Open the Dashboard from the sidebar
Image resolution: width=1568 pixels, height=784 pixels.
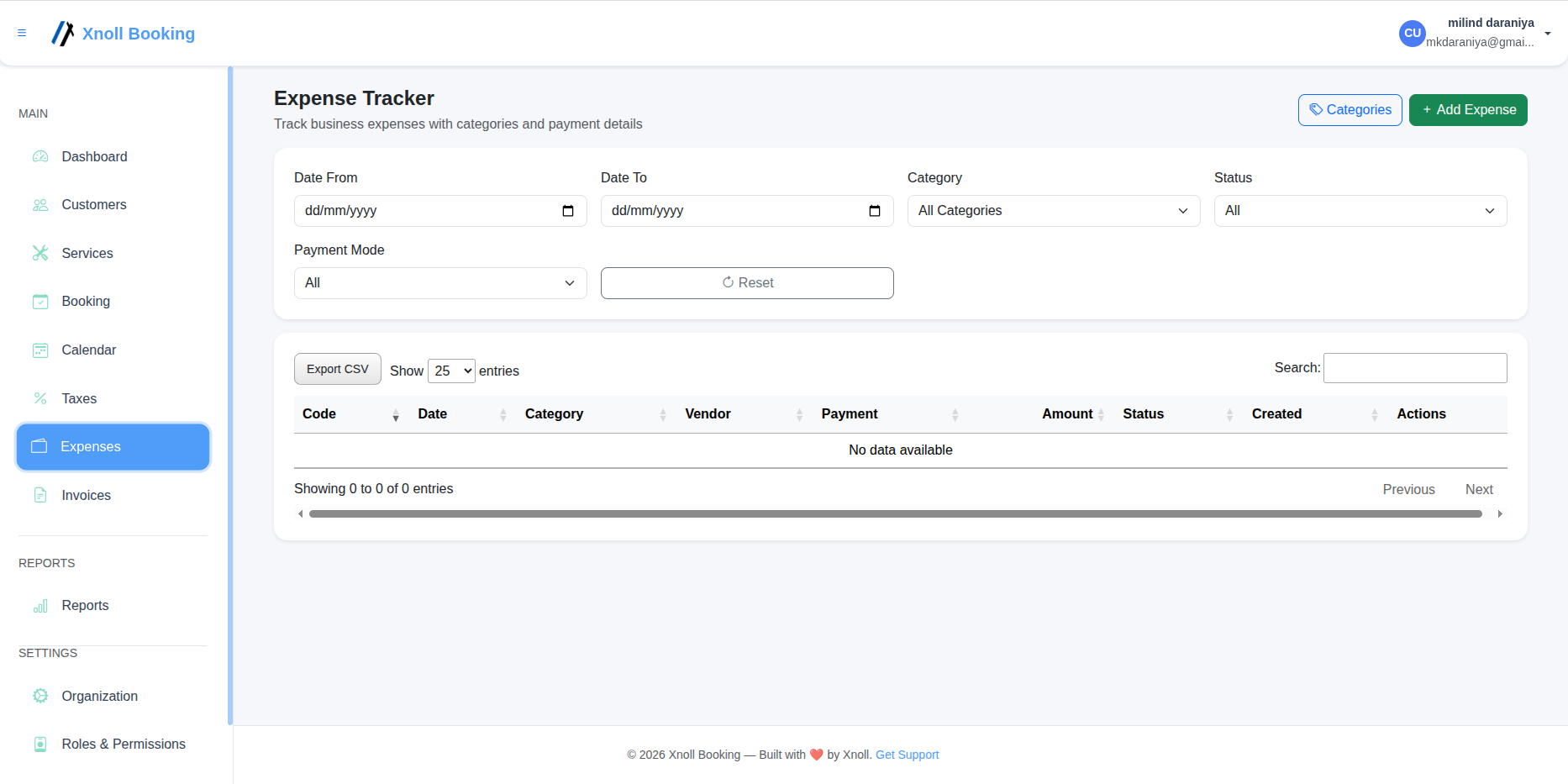click(93, 156)
